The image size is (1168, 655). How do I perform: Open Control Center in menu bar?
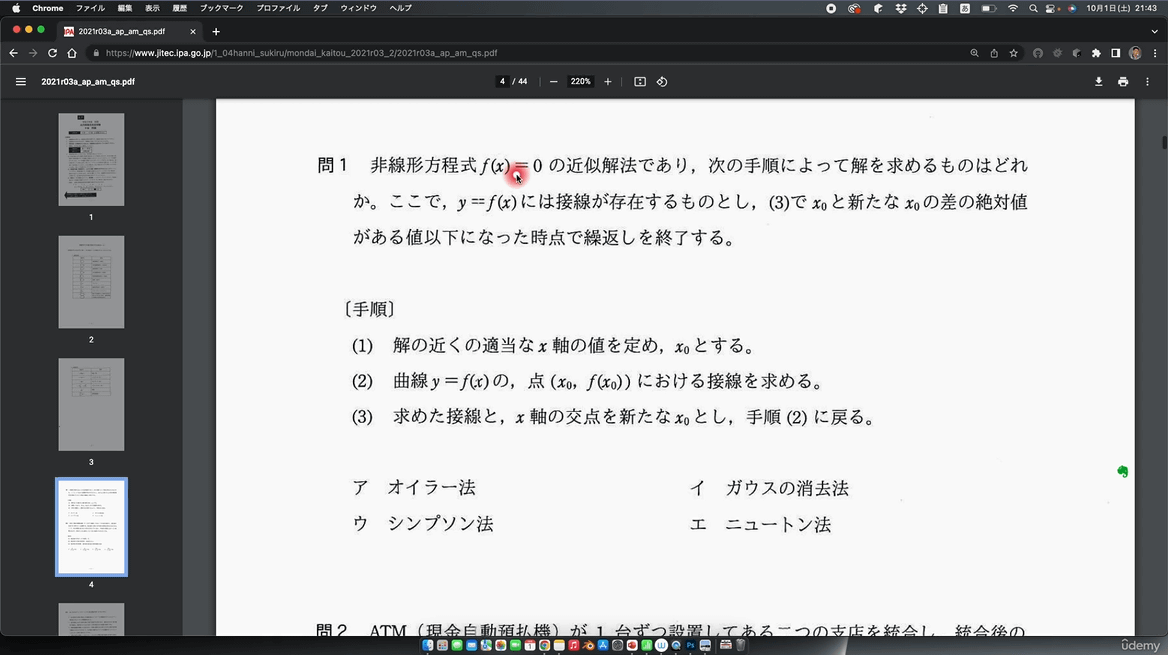[x=1051, y=8]
